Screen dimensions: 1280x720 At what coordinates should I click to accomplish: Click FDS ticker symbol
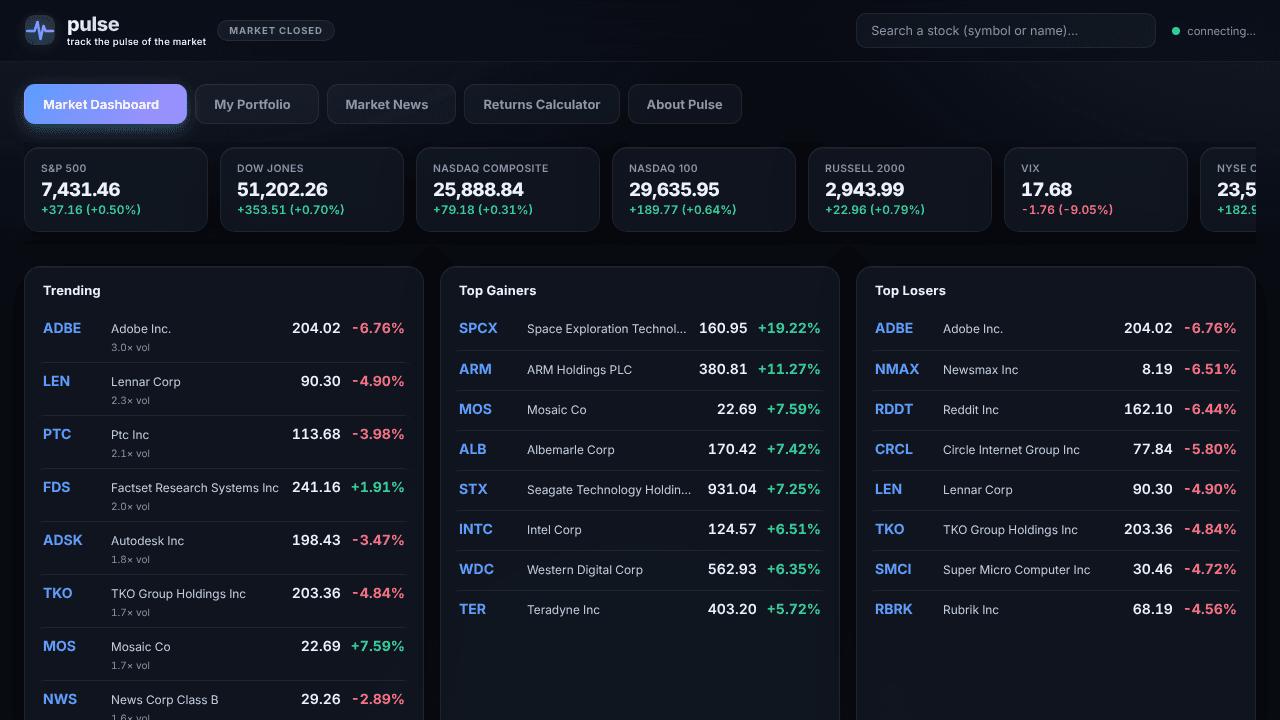click(57, 487)
